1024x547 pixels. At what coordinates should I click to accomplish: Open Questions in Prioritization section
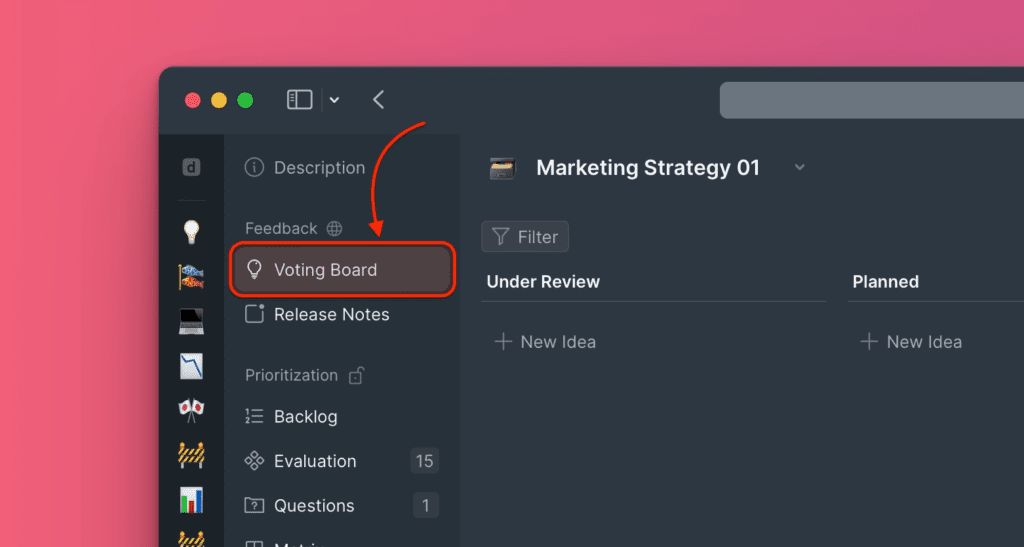(313, 506)
